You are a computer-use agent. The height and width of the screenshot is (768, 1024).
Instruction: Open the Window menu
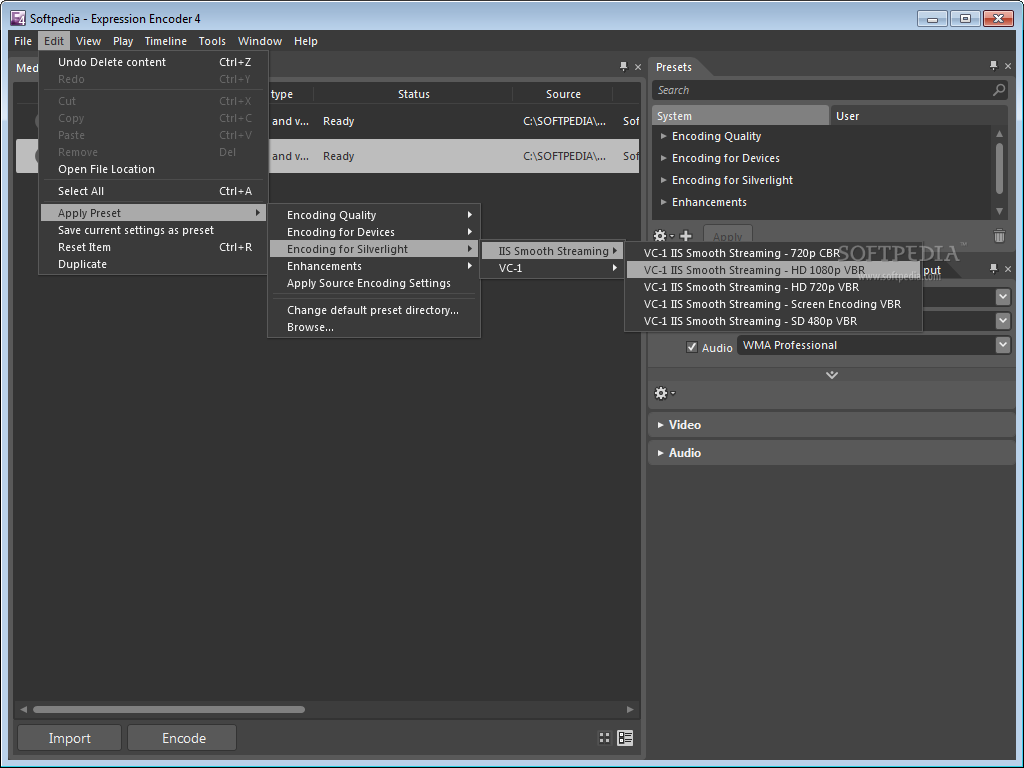tap(260, 40)
